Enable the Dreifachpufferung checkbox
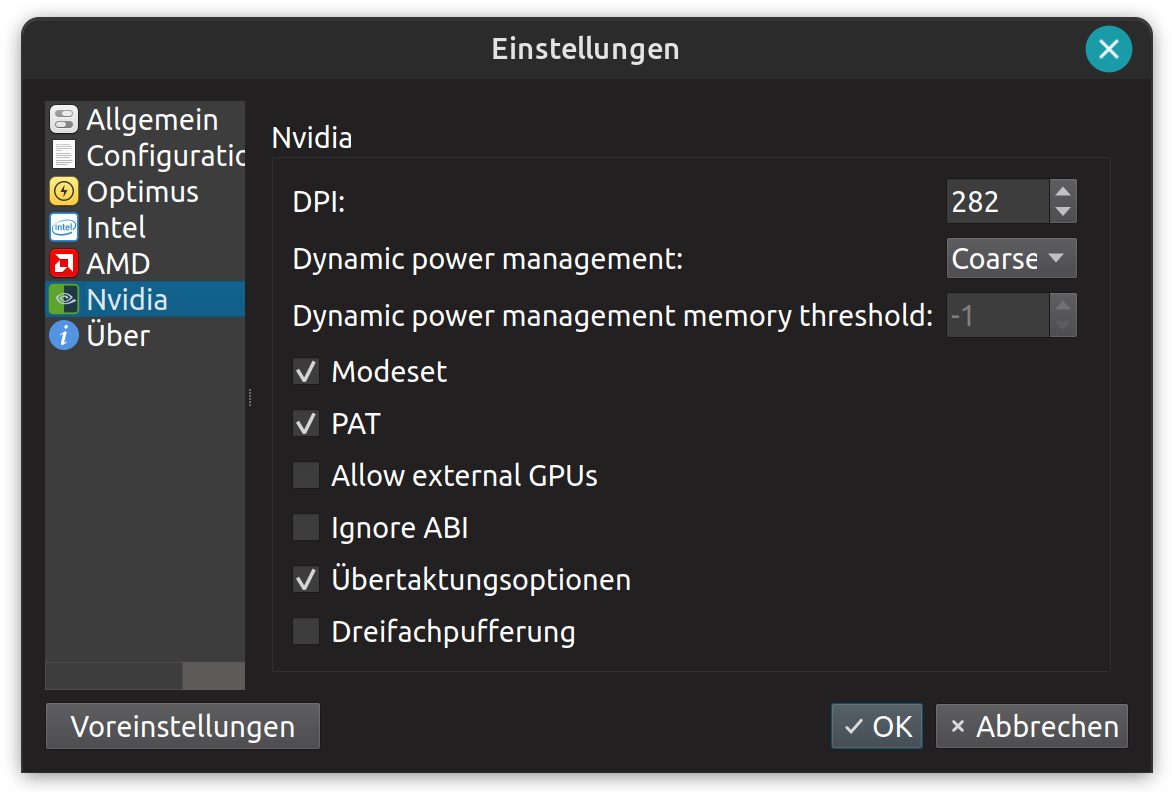 pos(306,632)
